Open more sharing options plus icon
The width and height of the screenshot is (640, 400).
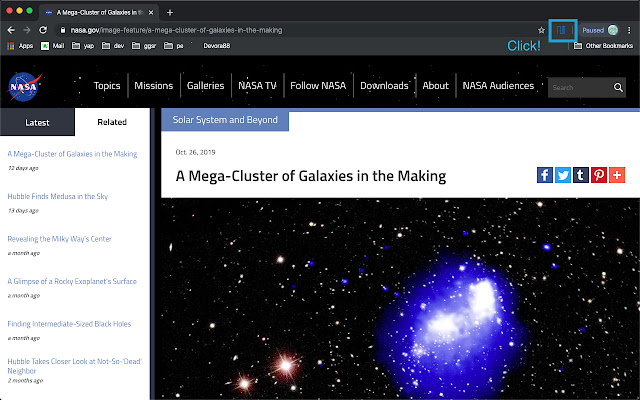coord(617,175)
